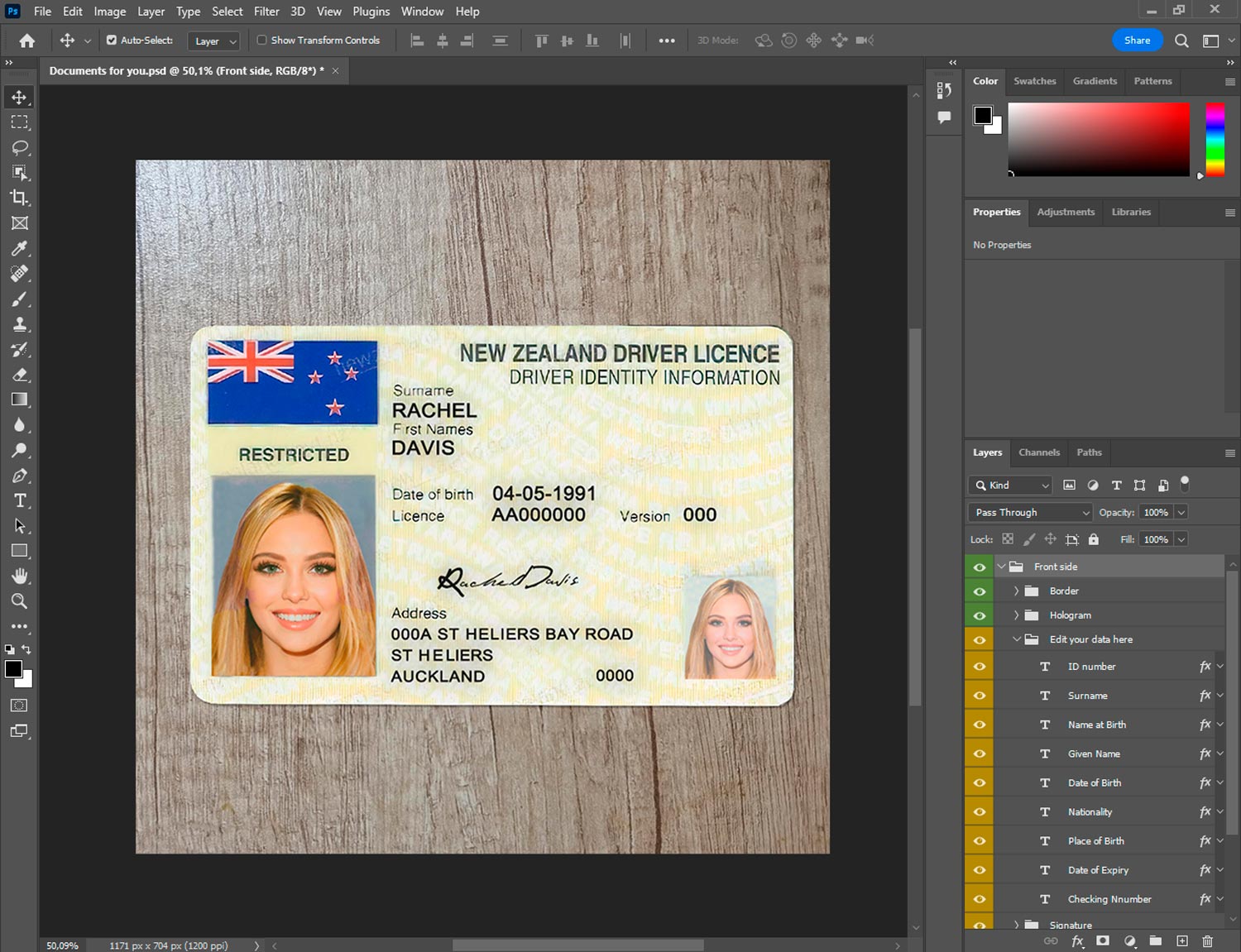
Task: Click the delete layer trash icon
Action: [x=1207, y=941]
